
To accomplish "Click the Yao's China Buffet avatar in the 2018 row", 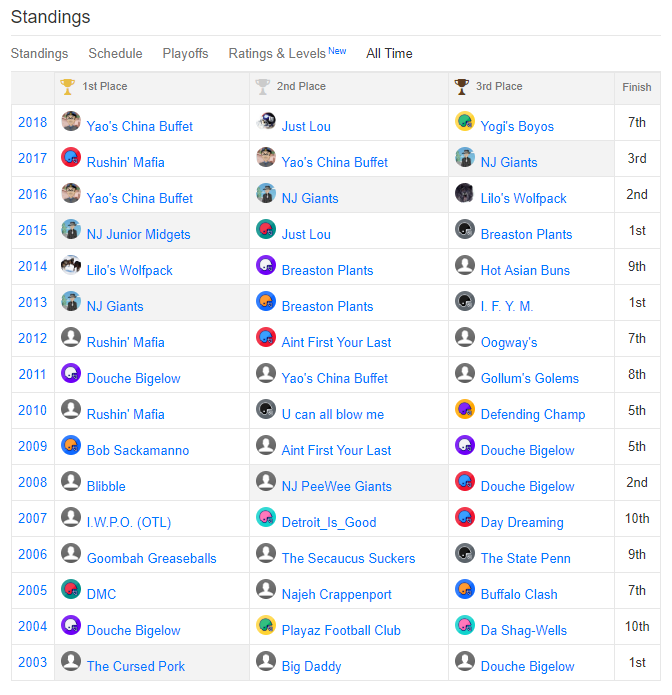I will pos(71,121).
